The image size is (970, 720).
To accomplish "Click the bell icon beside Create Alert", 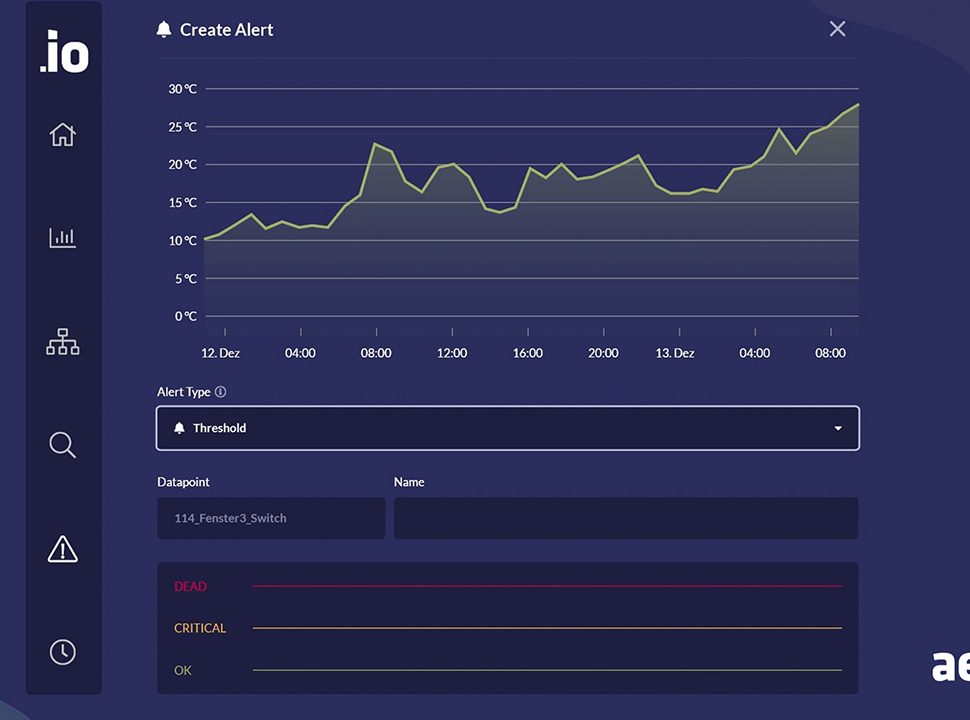I will point(164,29).
